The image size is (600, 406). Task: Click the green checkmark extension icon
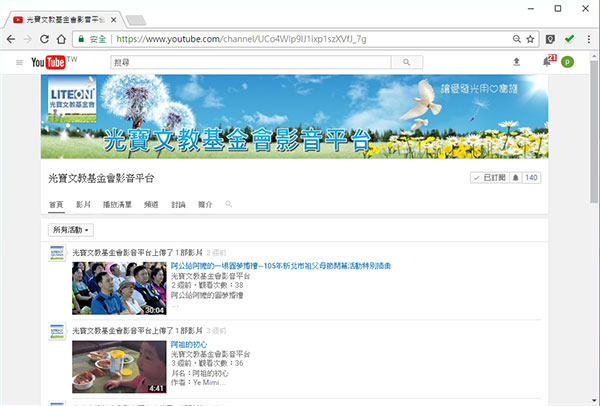point(569,39)
